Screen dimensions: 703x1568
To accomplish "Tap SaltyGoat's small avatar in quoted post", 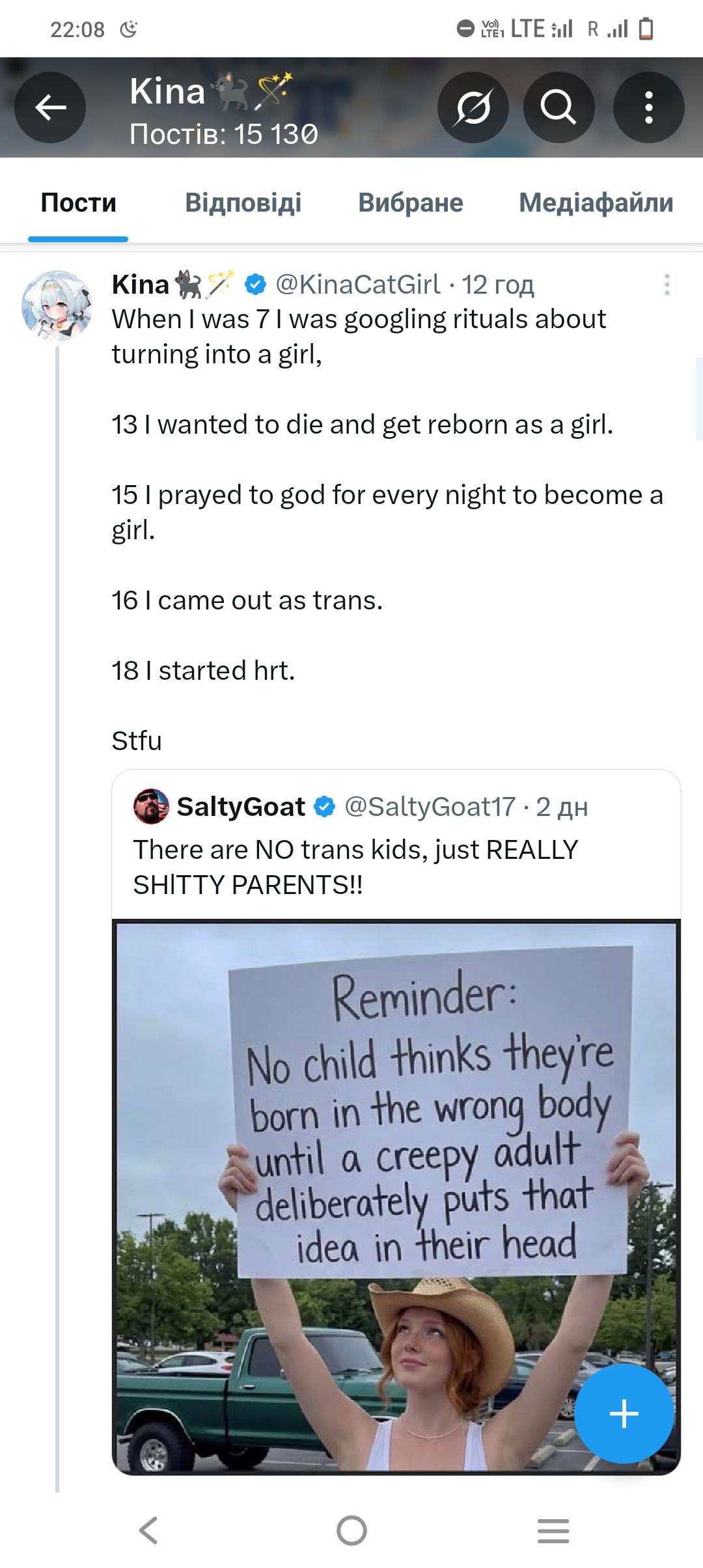I will click(x=151, y=807).
